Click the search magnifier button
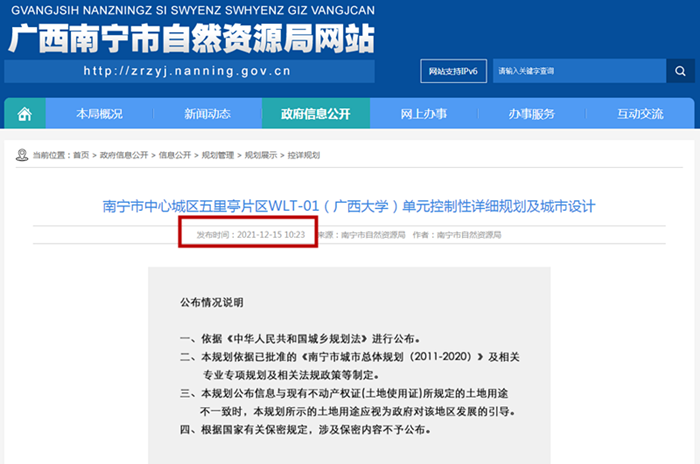Screen dimensions: 700x464 point(680,71)
